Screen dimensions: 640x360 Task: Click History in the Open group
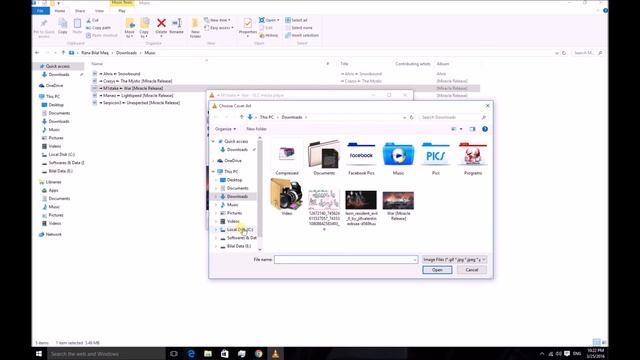(269, 36)
